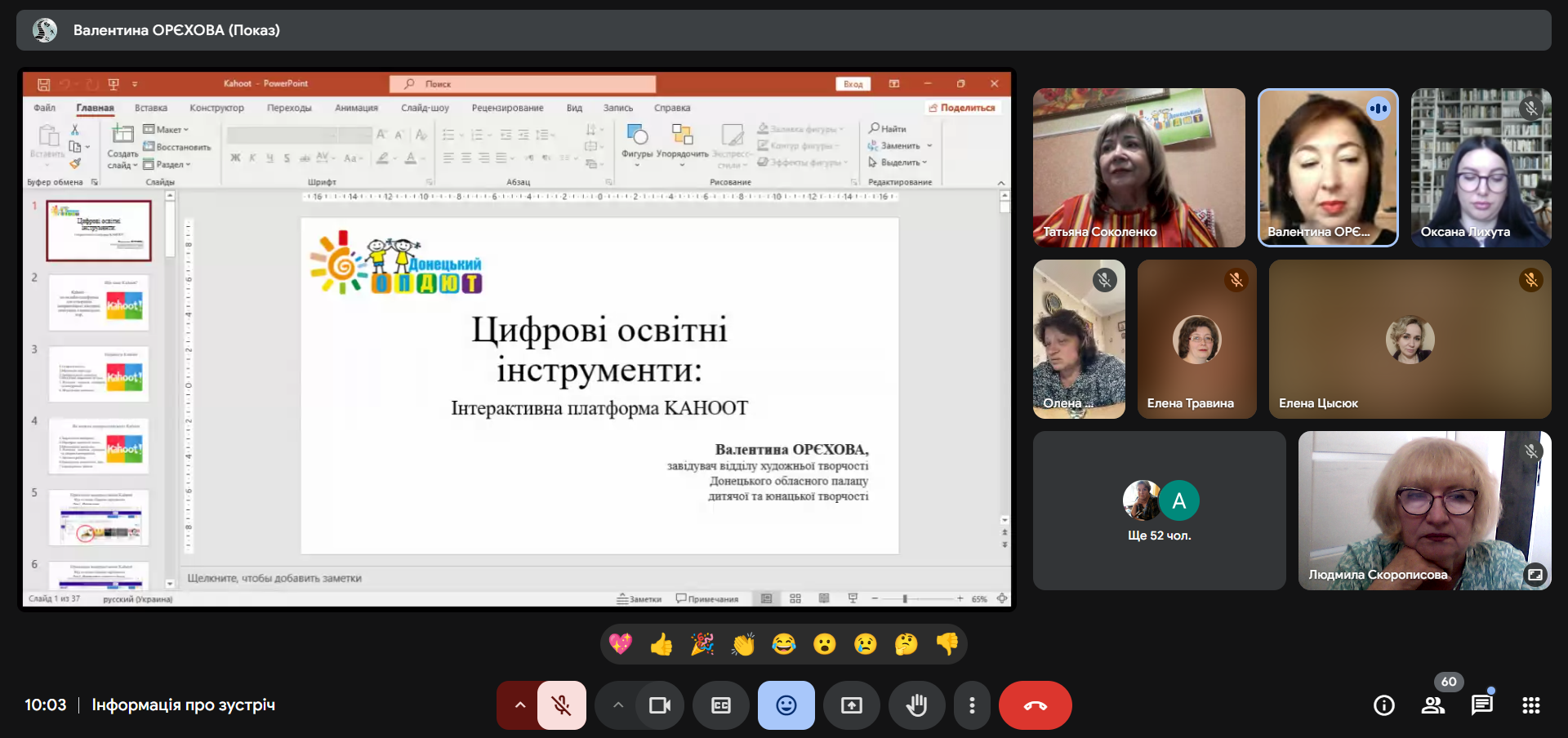This screenshot has width=1568, height=738.
Task: Open the 'Ще 52 чол.' participants tile
Action: 1160,510
